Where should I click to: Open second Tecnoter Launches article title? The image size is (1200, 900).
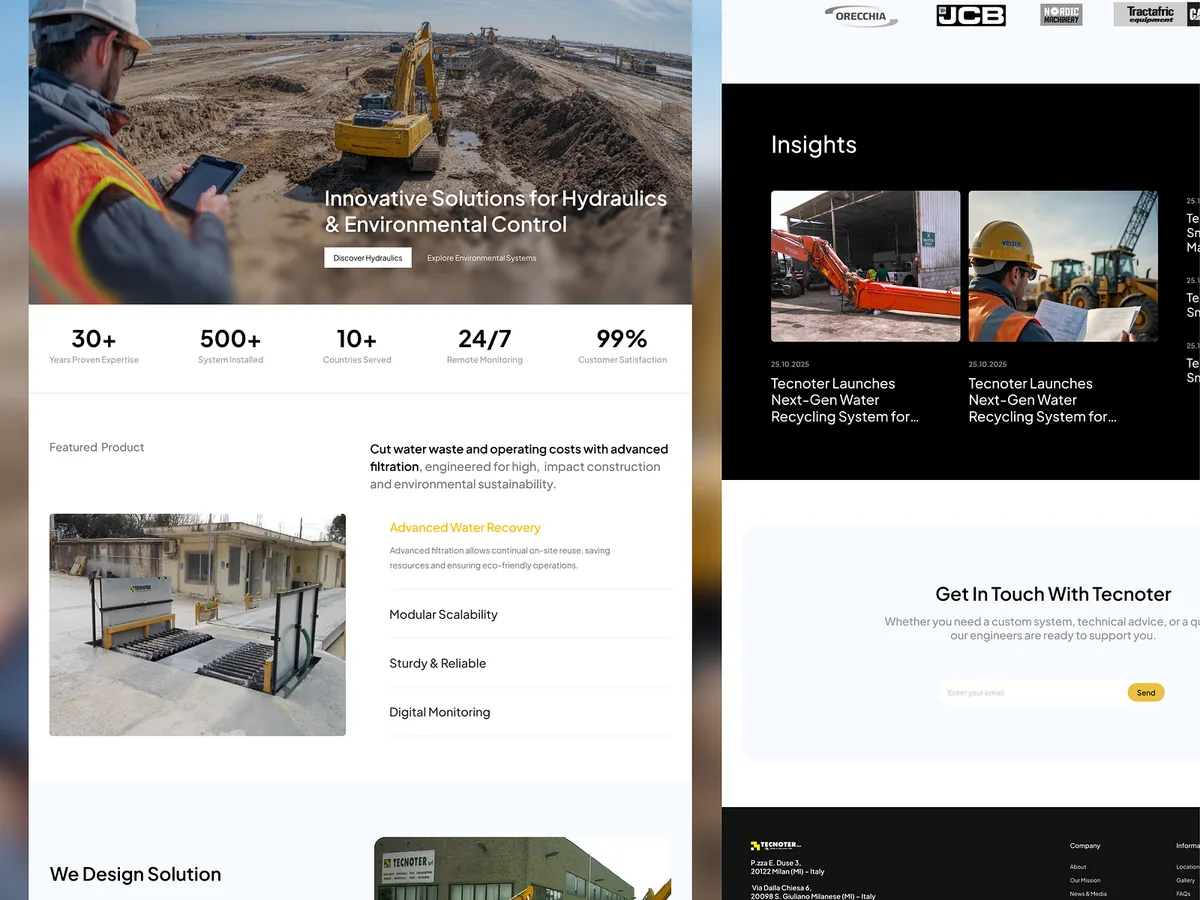coord(1043,400)
